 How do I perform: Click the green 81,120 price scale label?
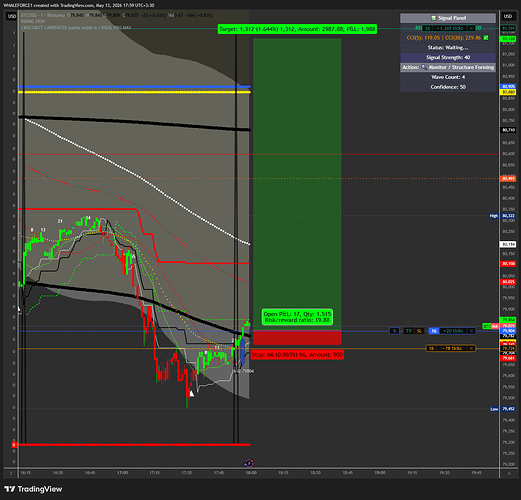click(x=508, y=39)
